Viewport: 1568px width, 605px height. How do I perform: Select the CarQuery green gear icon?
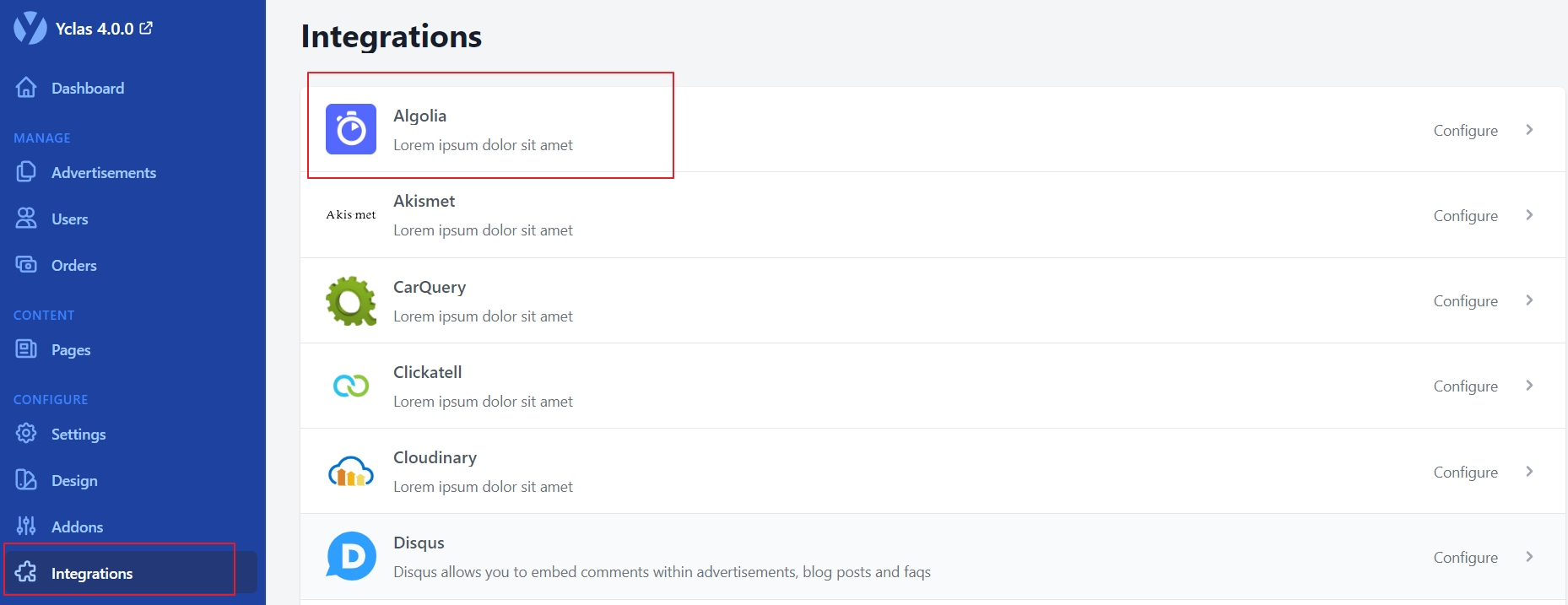point(350,300)
